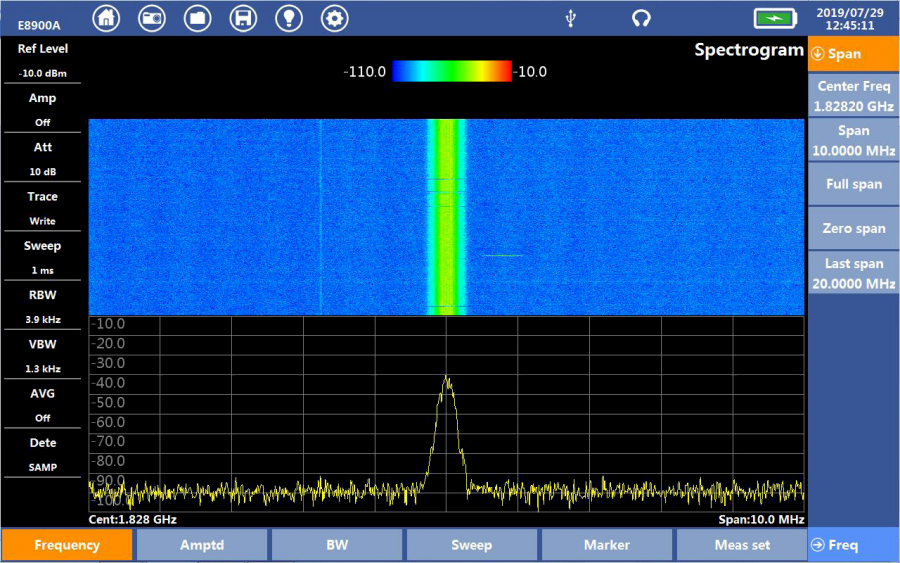Click the right-arrow icon beside Freq
Screen dimensions: 900x563
tap(818, 545)
